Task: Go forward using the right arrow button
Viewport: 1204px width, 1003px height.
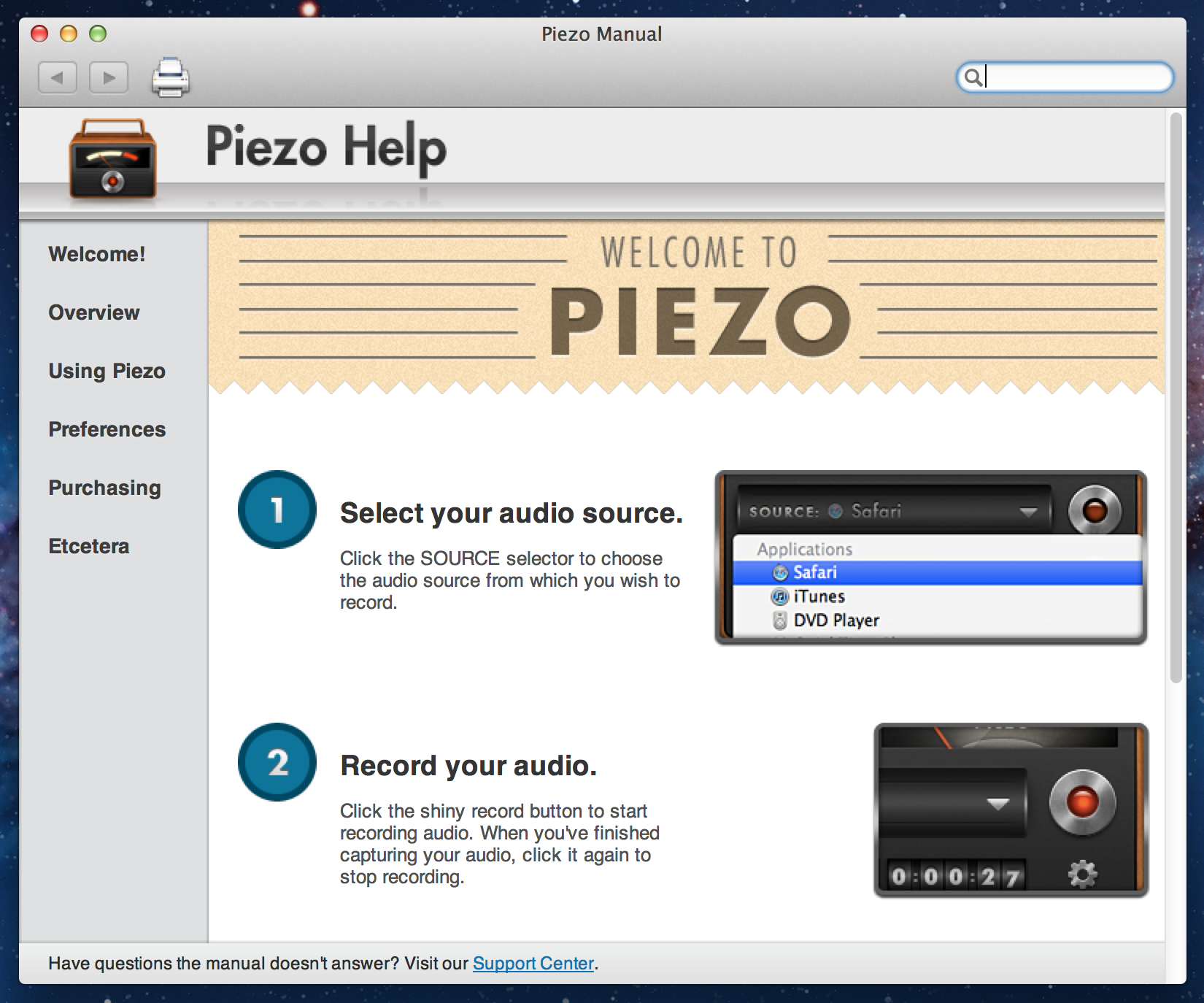Action: point(109,77)
